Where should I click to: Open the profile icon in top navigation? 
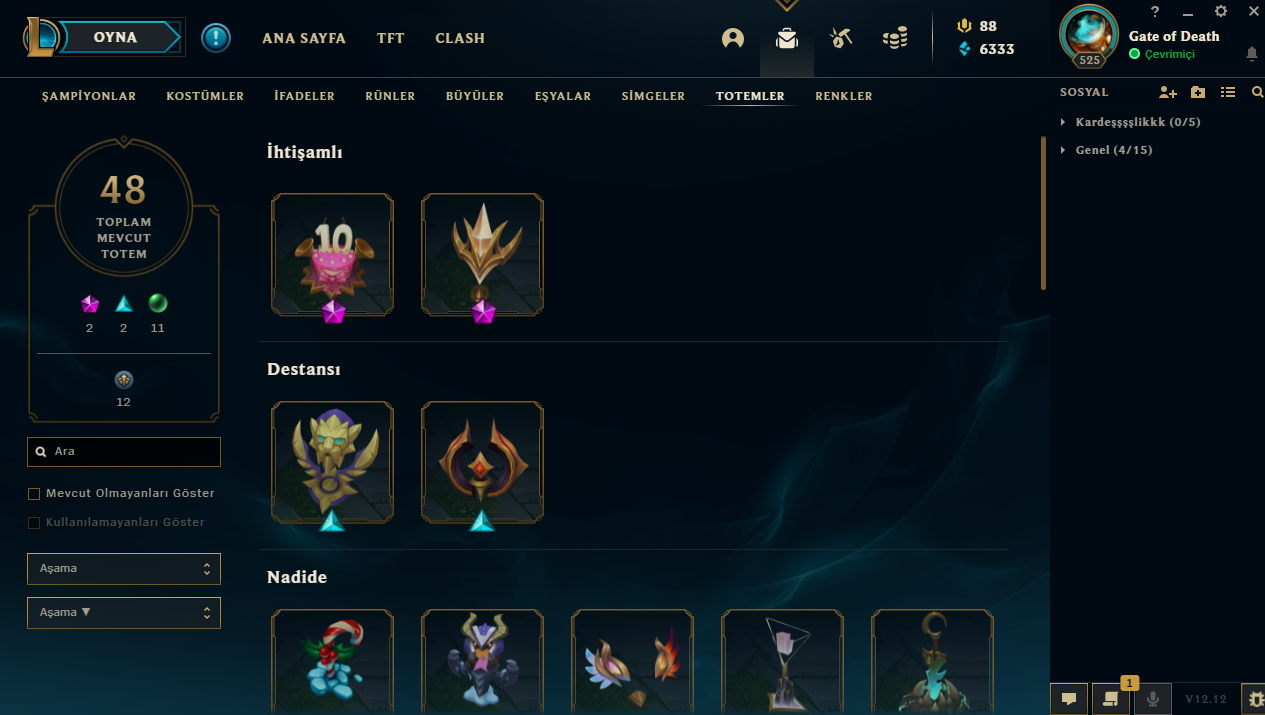733,39
